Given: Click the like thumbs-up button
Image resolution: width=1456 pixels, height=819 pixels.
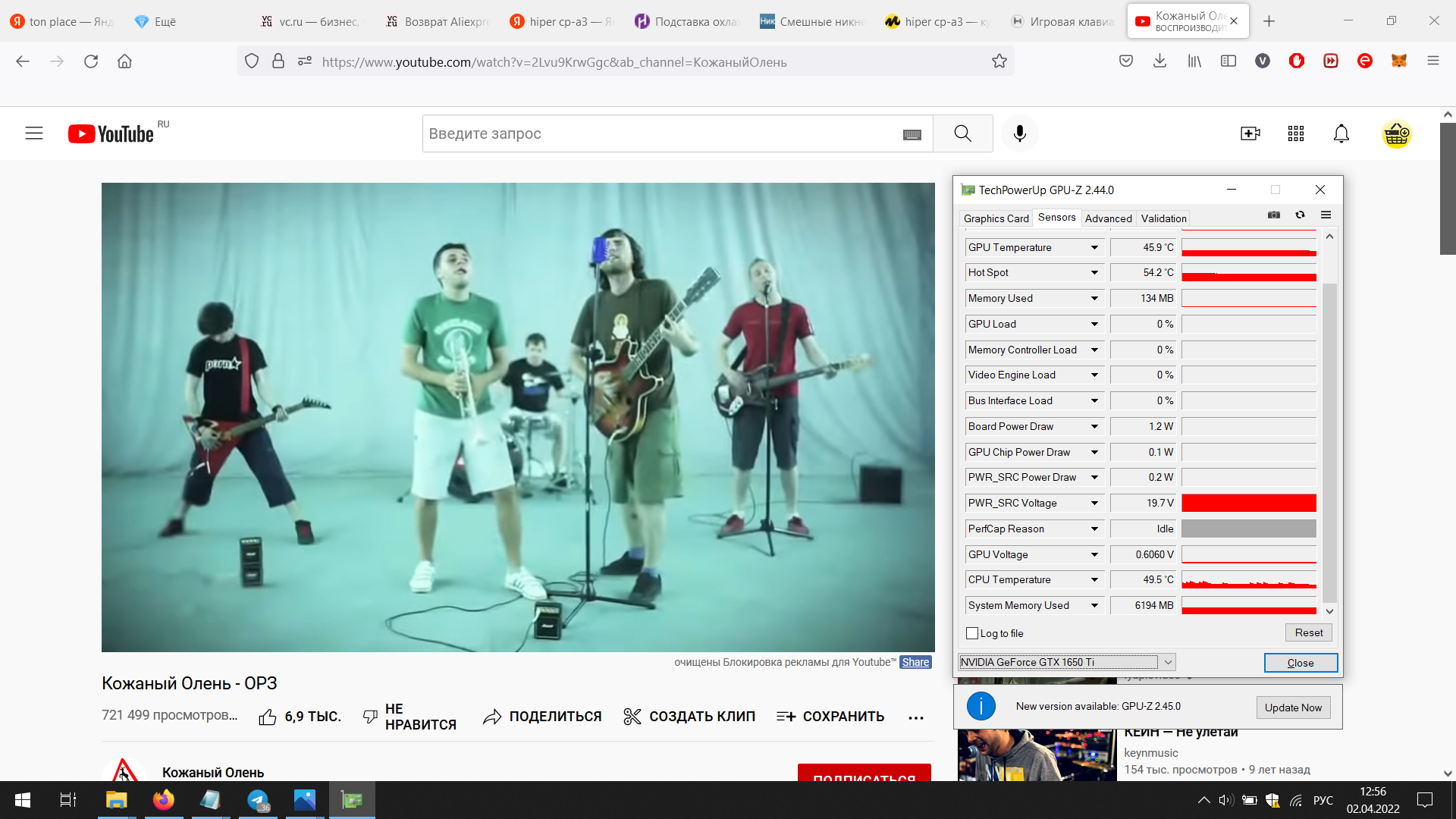Looking at the screenshot, I should [x=268, y=717].
